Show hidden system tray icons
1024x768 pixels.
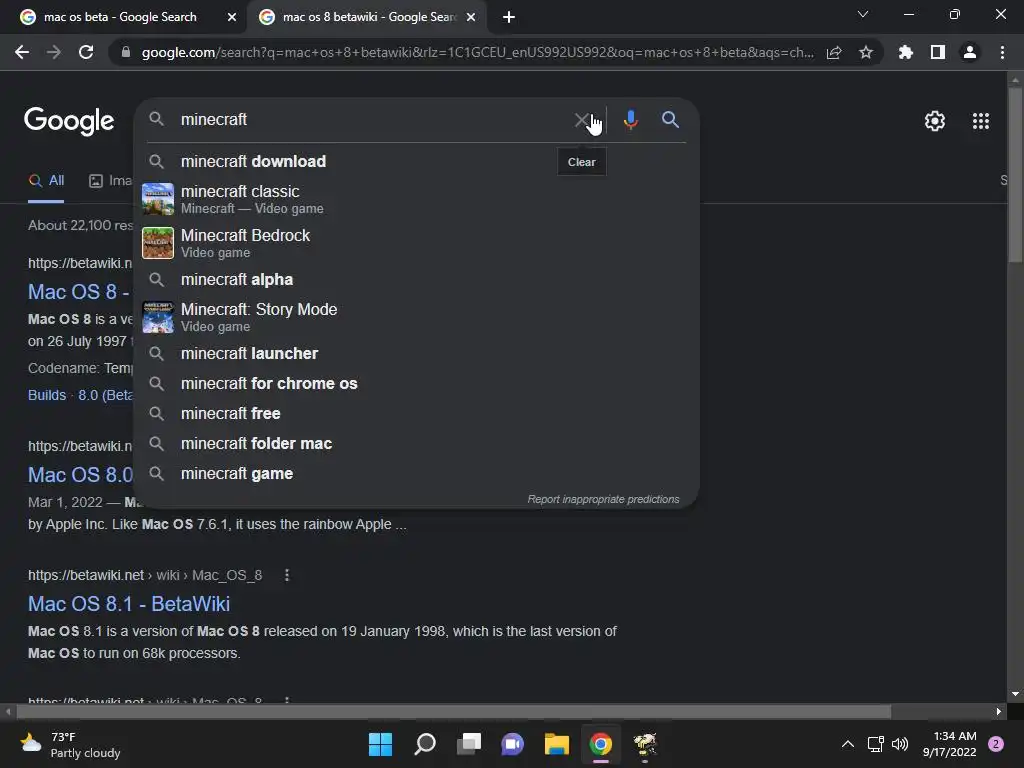(848, 744)
